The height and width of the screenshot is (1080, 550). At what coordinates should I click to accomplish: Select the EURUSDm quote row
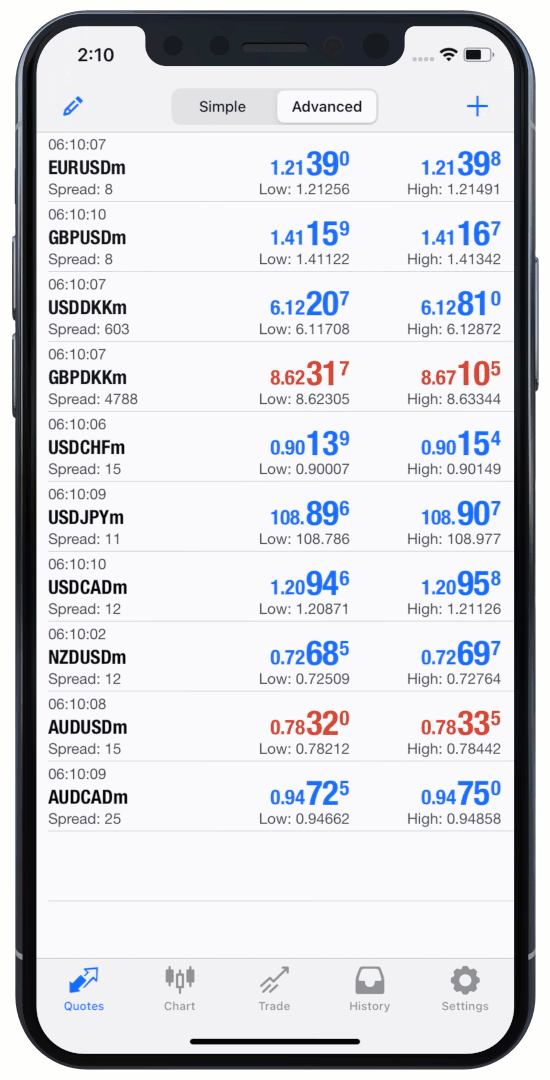tap(281, 167)
